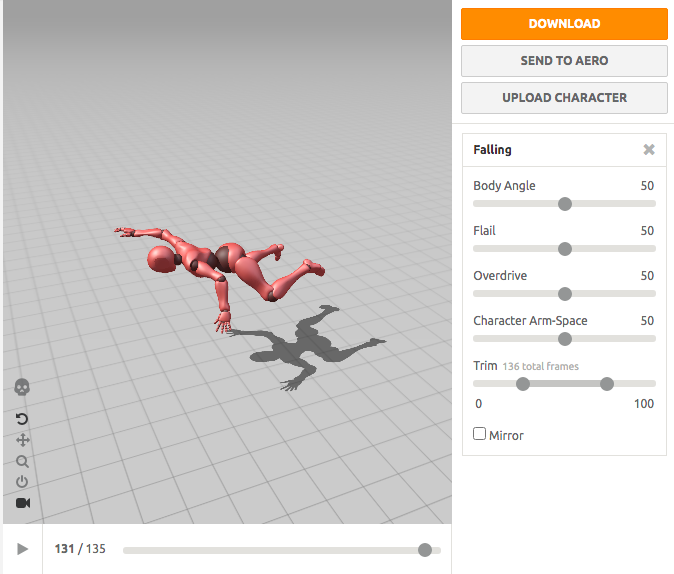
Task: Play the animation preview
Action: click(x=22, y=549)
